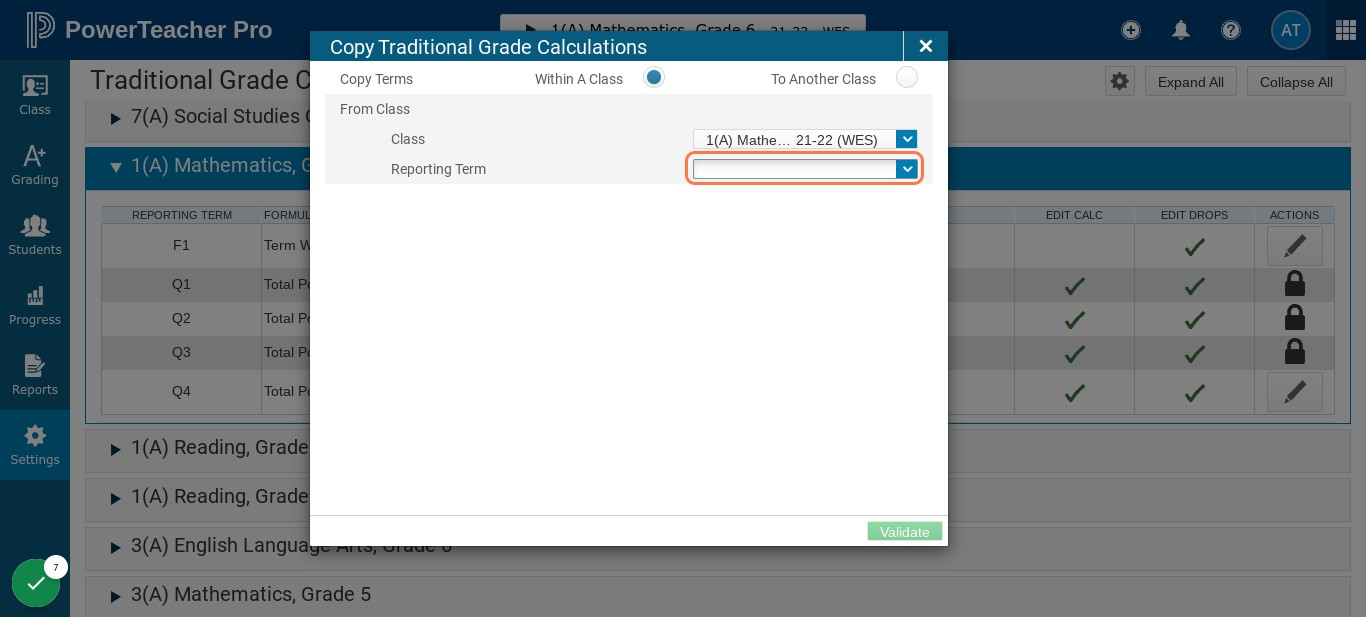Expand the first 1(A) Reading section
Screen dimensions: 1366x617
115,449
